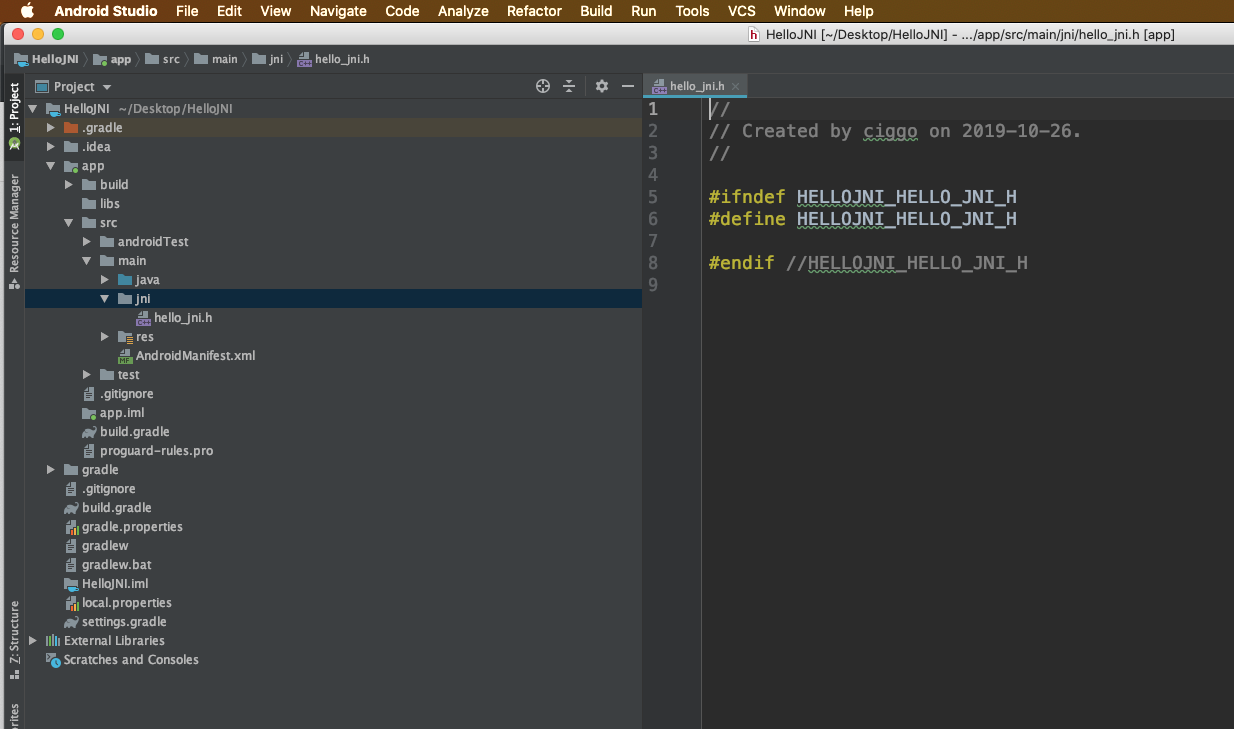Image resolution: width=1234 pixels, height=729 pixels.
Task: Select the gradlew file
Action: [96, 546]
